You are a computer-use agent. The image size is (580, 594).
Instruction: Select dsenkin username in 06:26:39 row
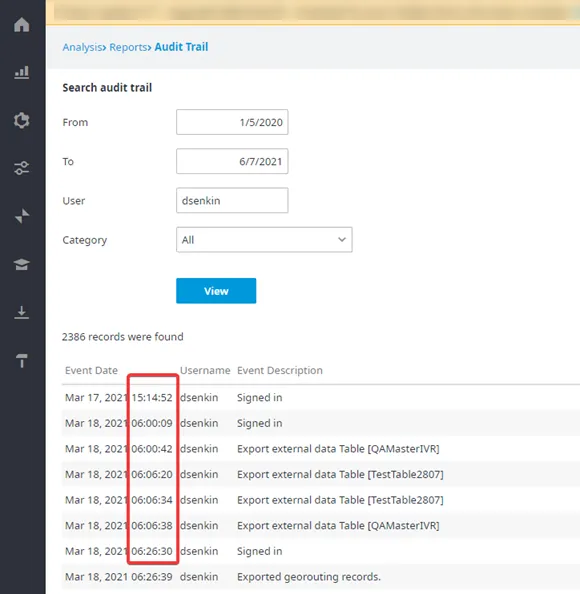pos(199,577)
